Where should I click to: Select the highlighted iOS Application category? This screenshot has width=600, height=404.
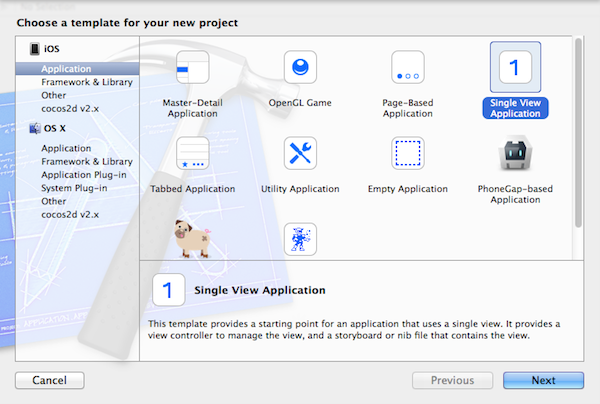[77, 68]
